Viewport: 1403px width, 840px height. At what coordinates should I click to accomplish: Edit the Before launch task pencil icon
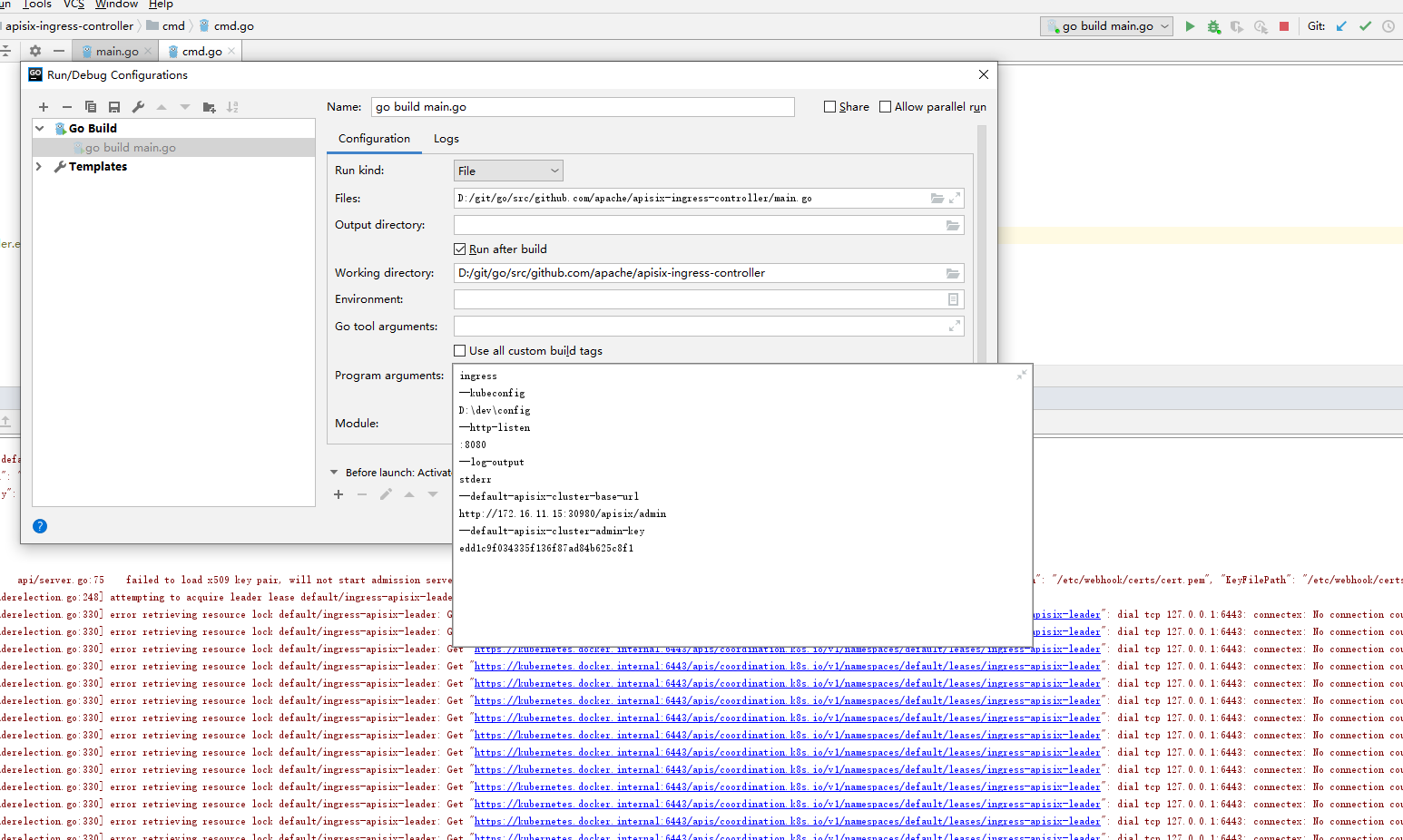tap(386, 494)
